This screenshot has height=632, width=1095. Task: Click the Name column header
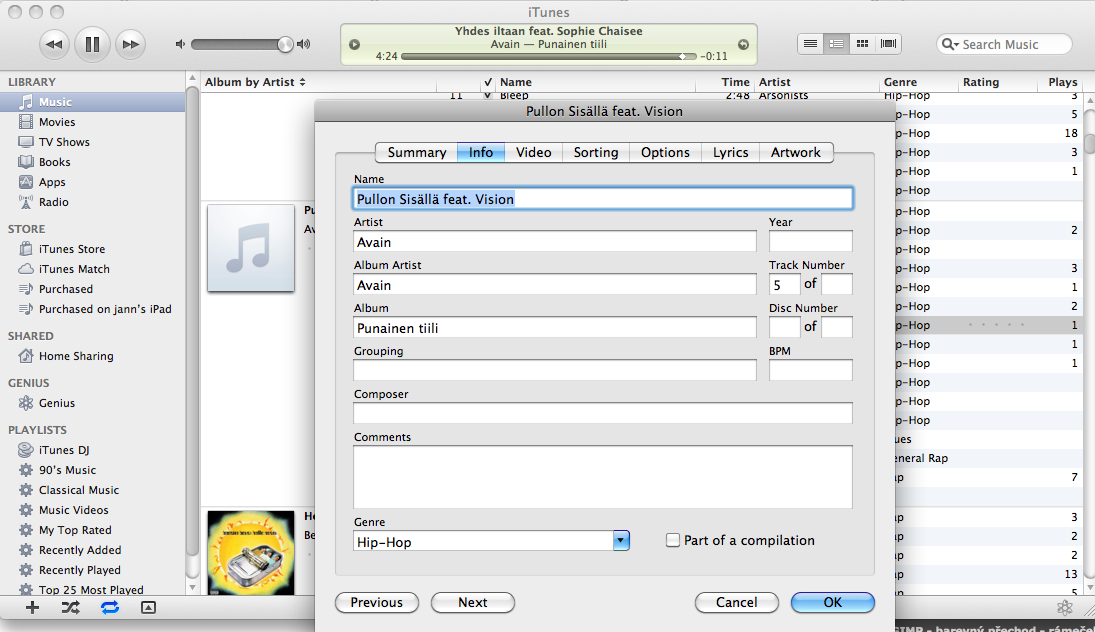[x=597, y=82]
